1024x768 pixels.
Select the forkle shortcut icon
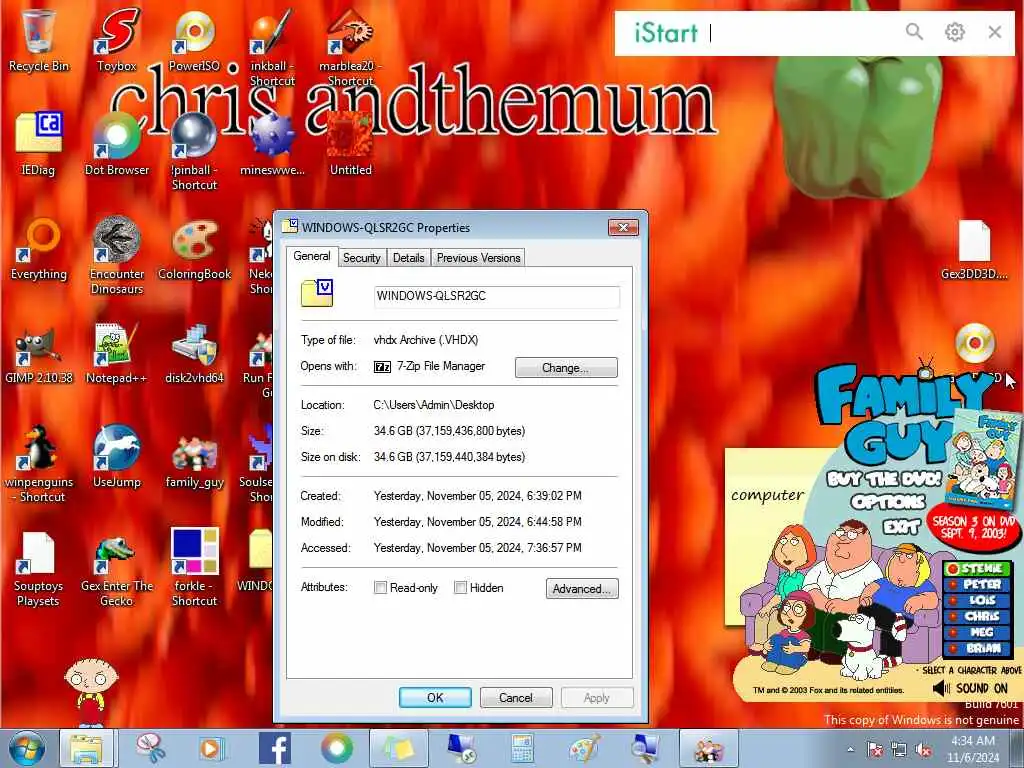tap(194, 567)
